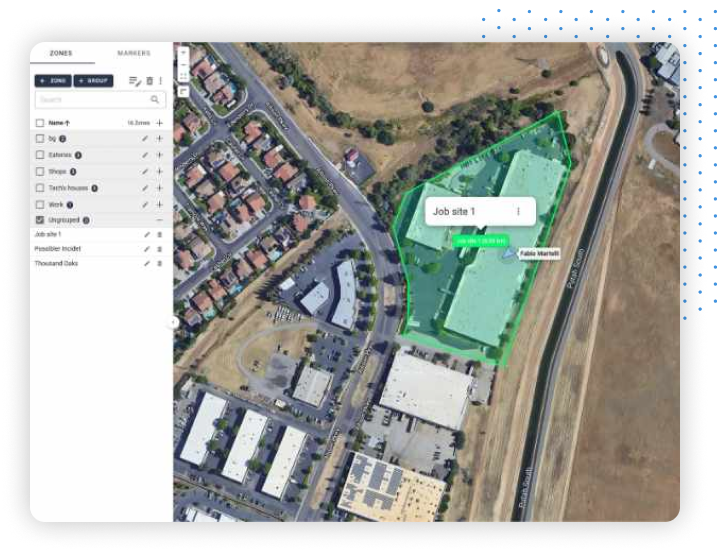718x552 pixels.
Task: Collapse the Ungrouped section
Action: point(159,220)
